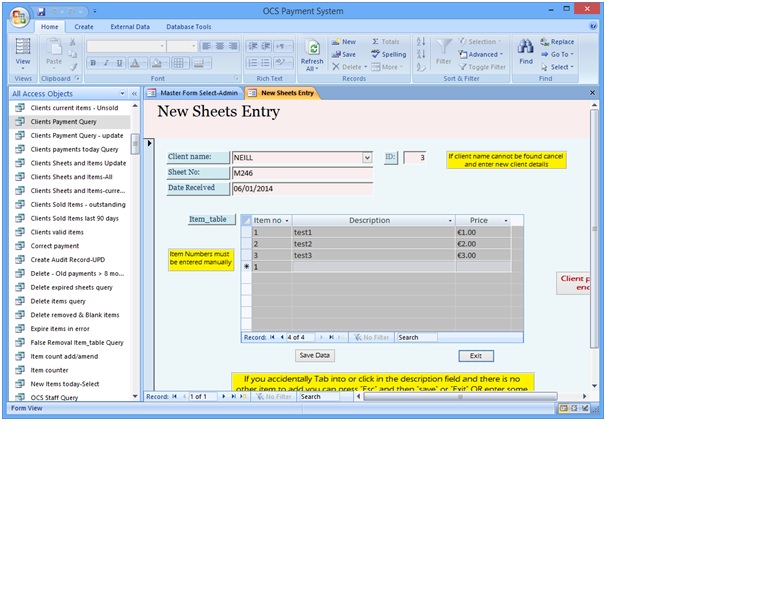Select the €3.00 price cell

coord(483,255)
